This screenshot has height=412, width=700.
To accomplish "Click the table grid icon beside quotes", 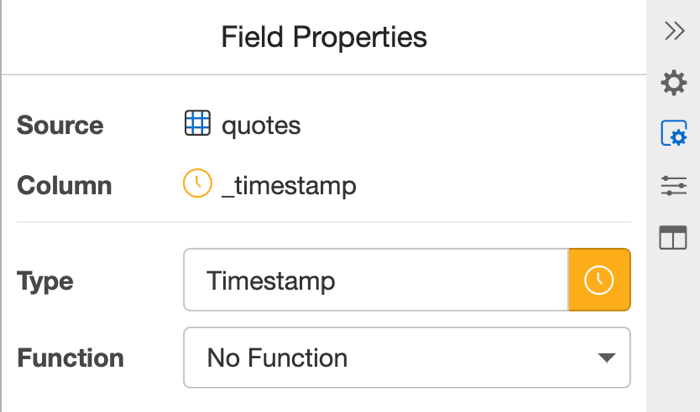I will click(x=197, y=124).
